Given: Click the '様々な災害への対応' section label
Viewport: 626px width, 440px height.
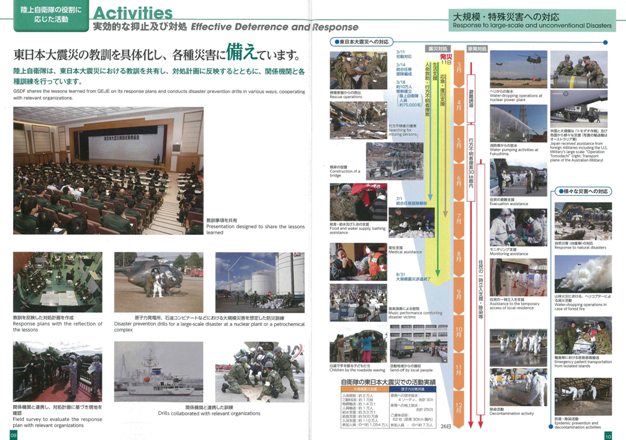Looking at the screenshot, I should pos(584,192).
